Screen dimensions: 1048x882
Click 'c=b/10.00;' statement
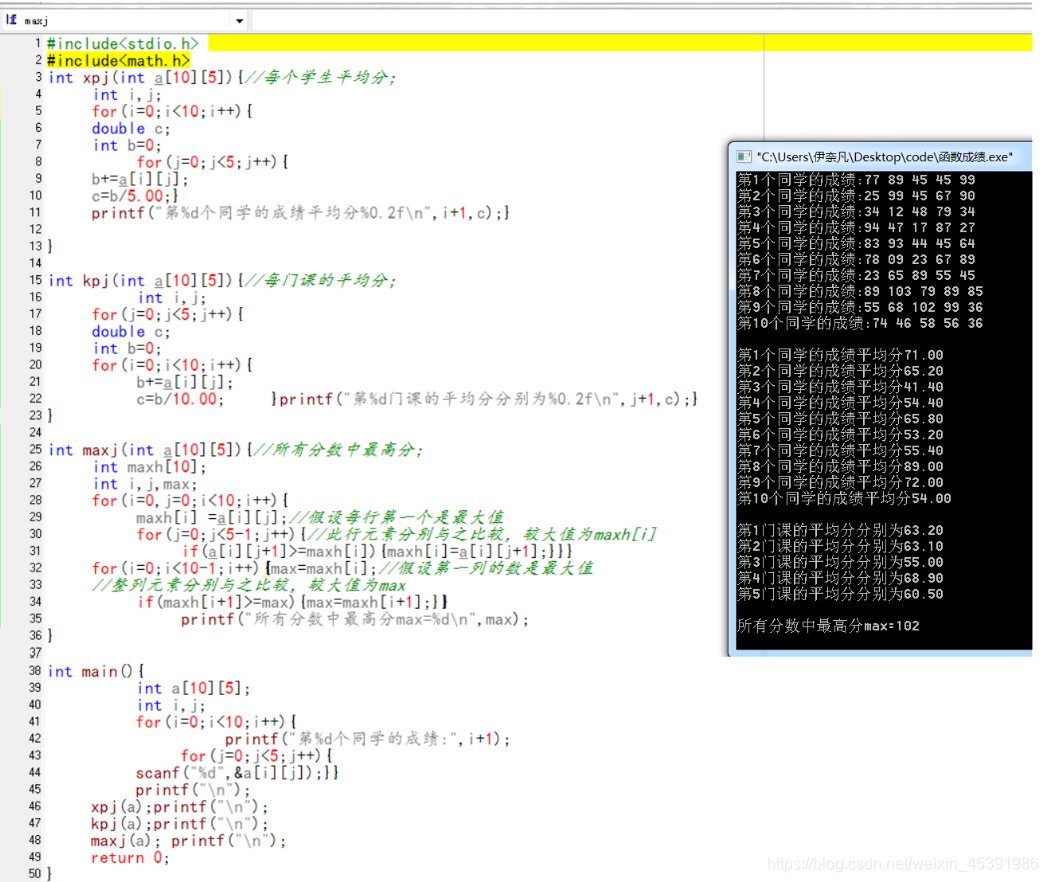(x=180, y=399)
